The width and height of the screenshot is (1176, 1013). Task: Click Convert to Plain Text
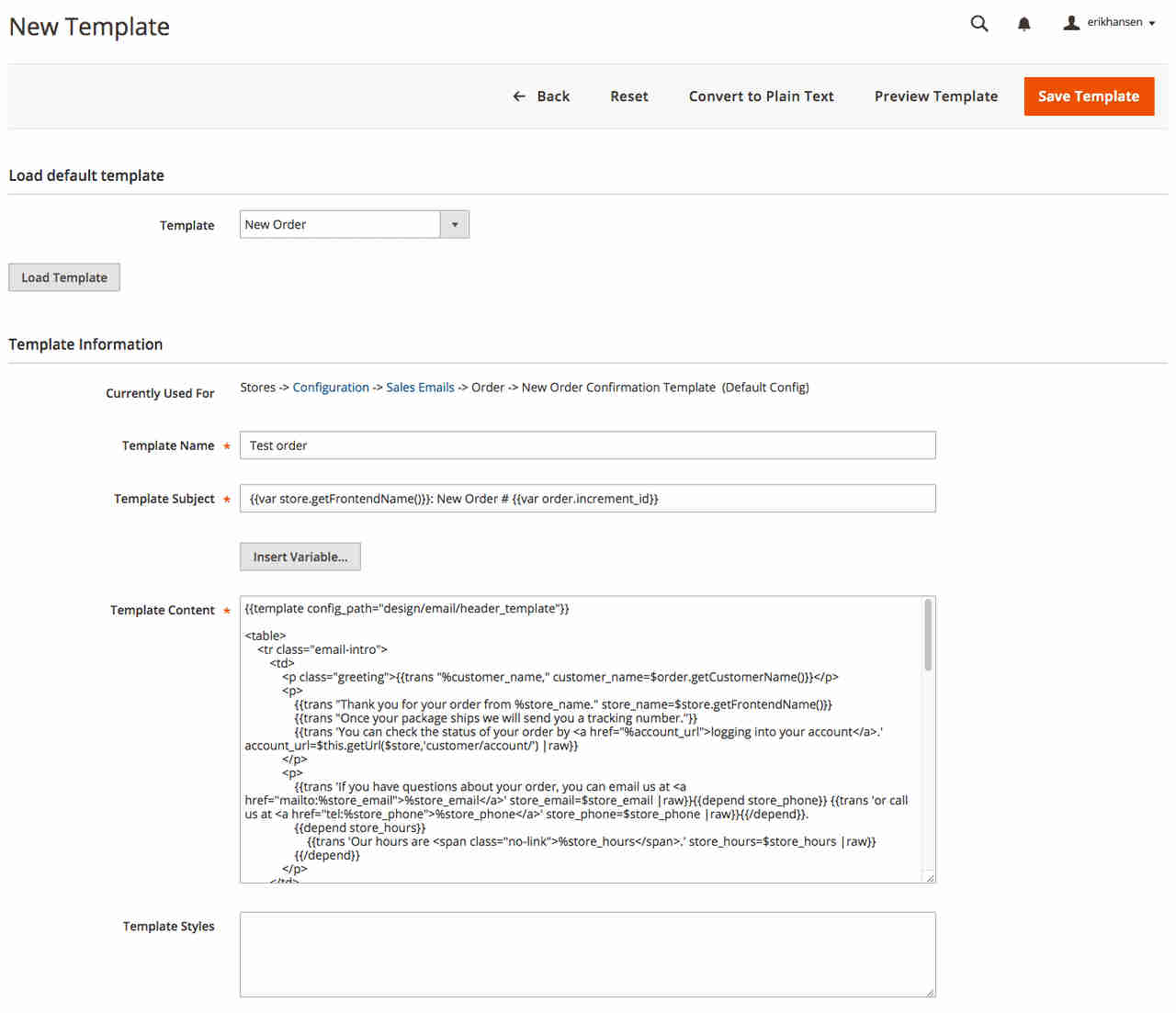point(762,96)
